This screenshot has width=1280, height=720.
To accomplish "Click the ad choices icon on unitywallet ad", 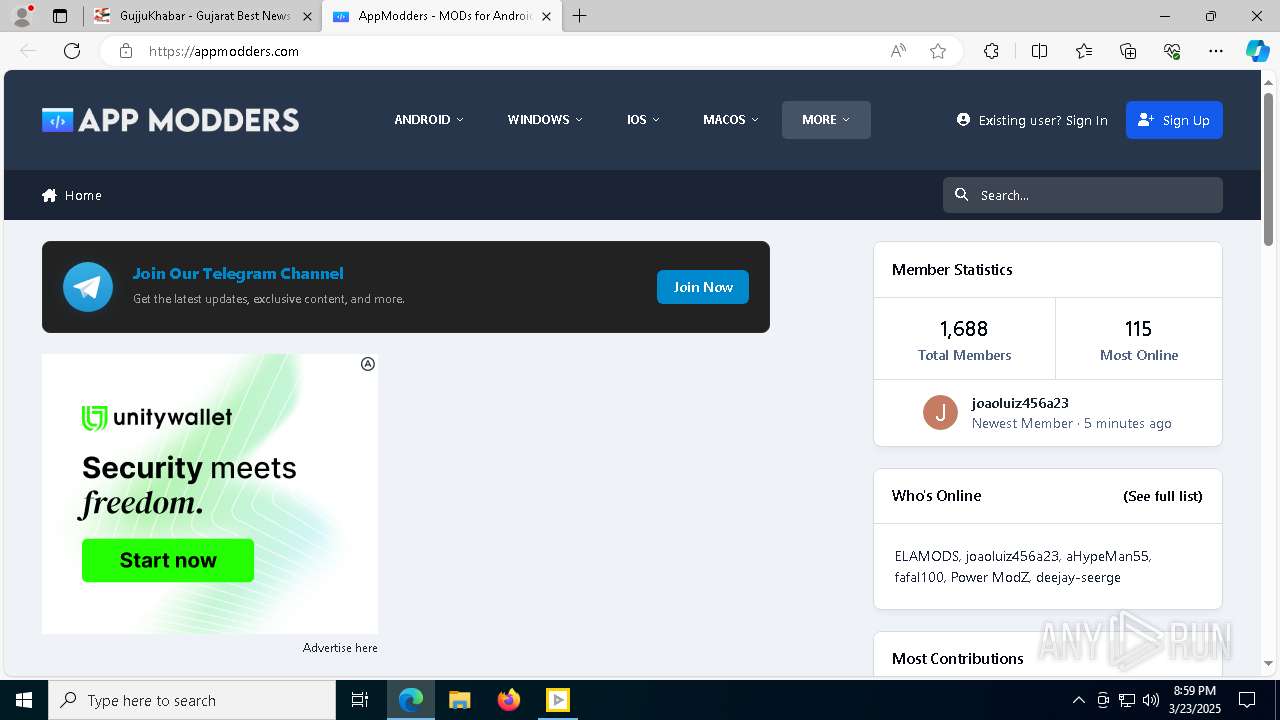I will (368, 364).
